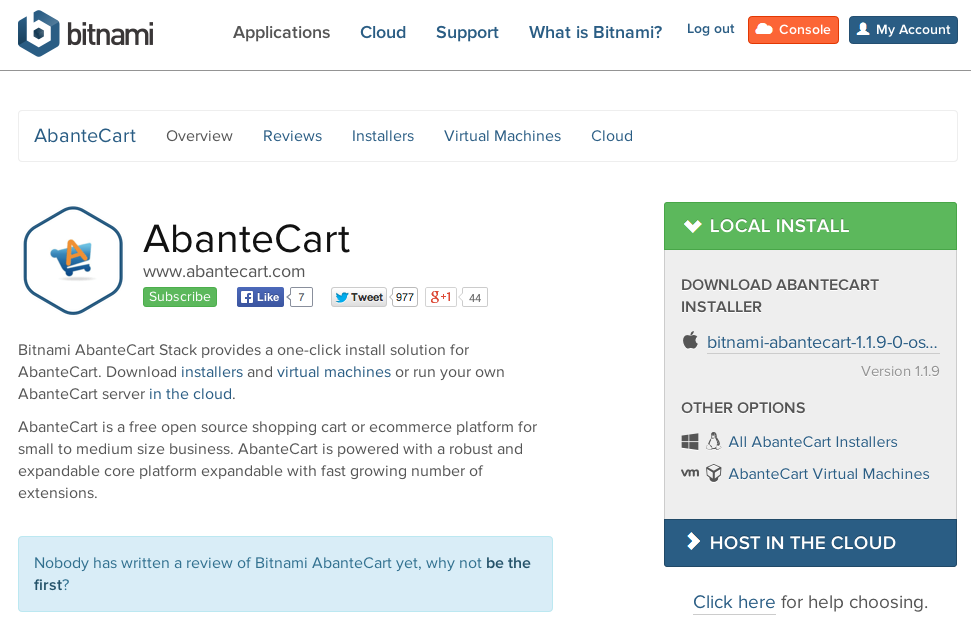
Task: Click the tweet count 977
Action: pyautogui.click(x=404, y=297)
